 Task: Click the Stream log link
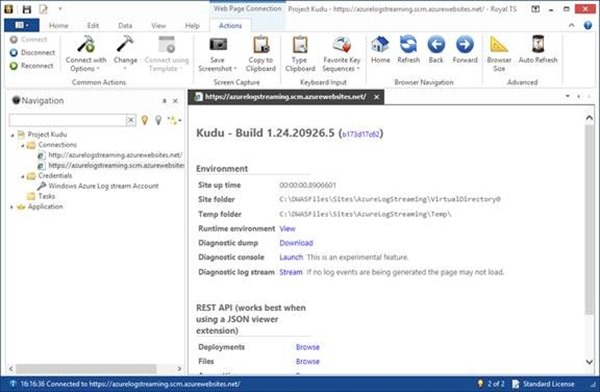(x=291, y=272)
